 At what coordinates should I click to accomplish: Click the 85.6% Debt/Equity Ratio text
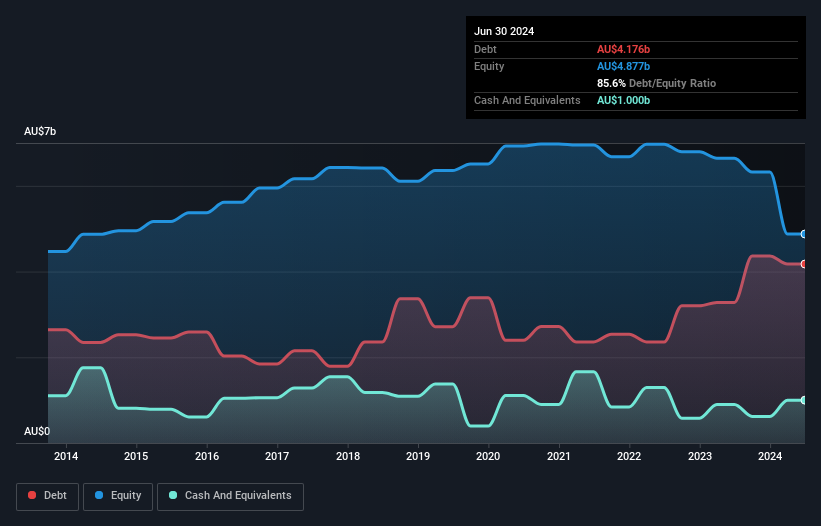(656, 83)
